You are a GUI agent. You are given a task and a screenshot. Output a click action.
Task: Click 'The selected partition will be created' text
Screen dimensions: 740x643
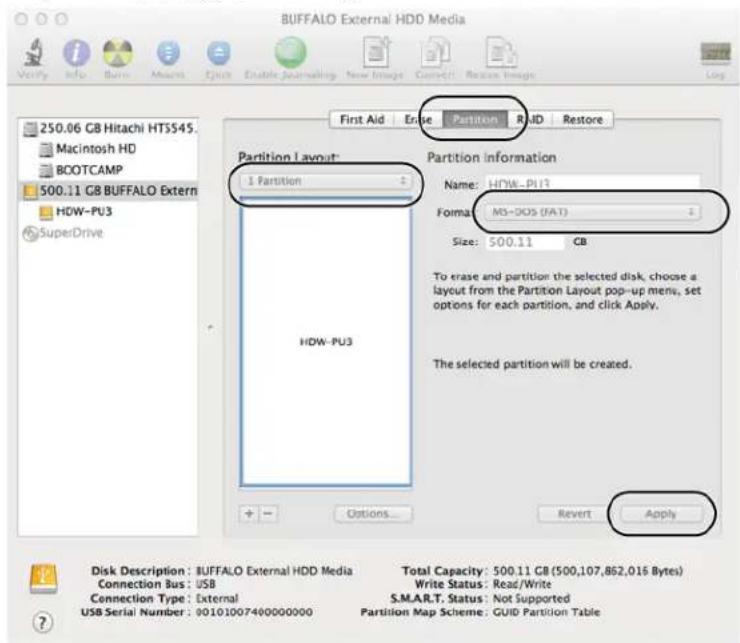532,364
